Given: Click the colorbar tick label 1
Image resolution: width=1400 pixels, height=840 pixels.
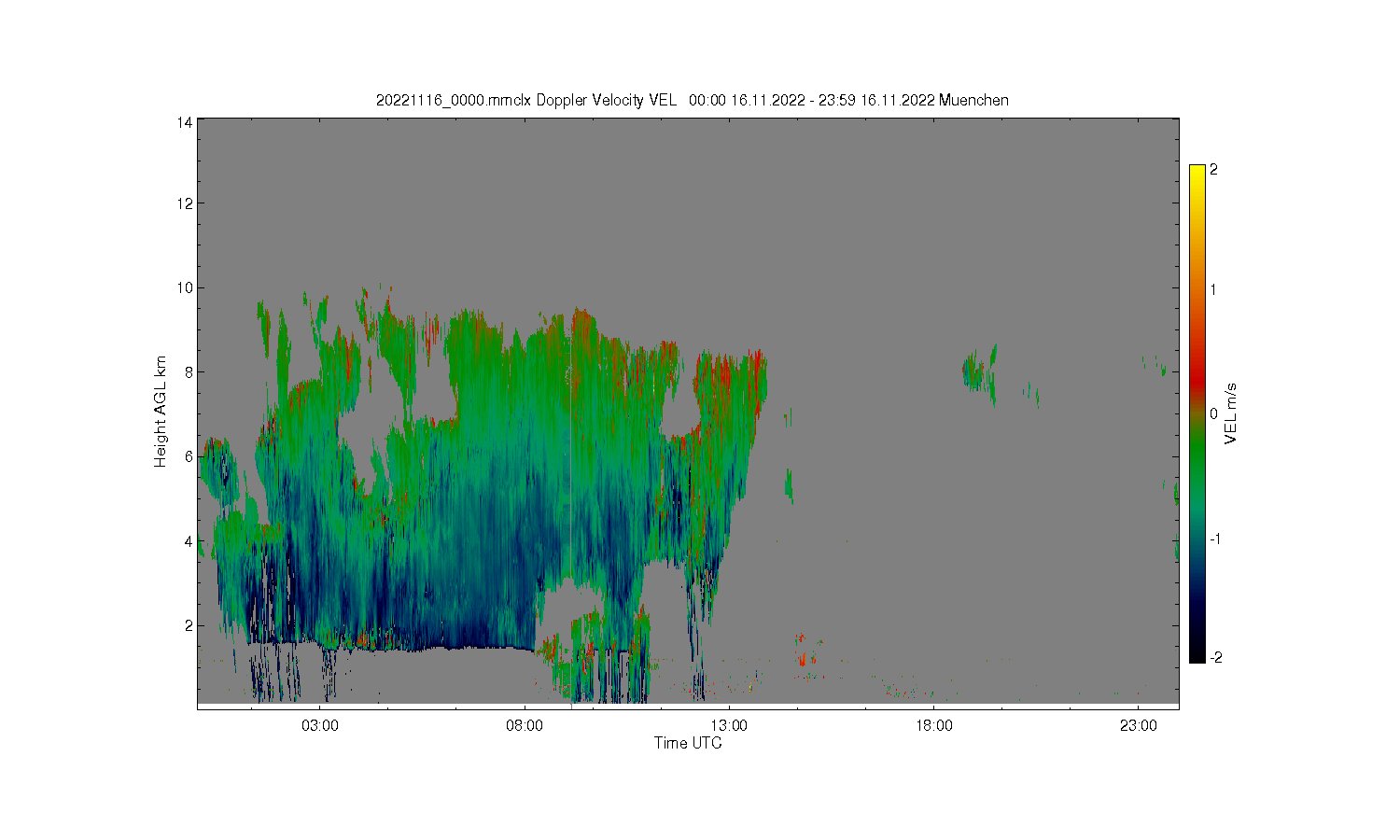Looking at the screenshot, I should point(1213,289).
